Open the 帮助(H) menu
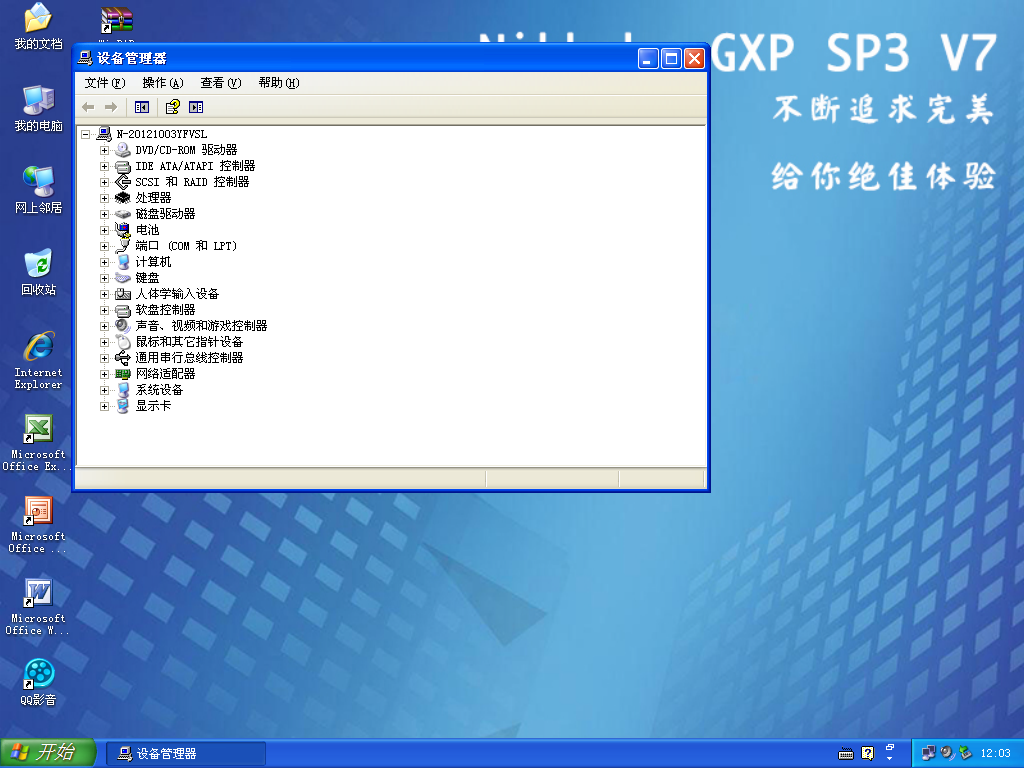 point(279,83)
